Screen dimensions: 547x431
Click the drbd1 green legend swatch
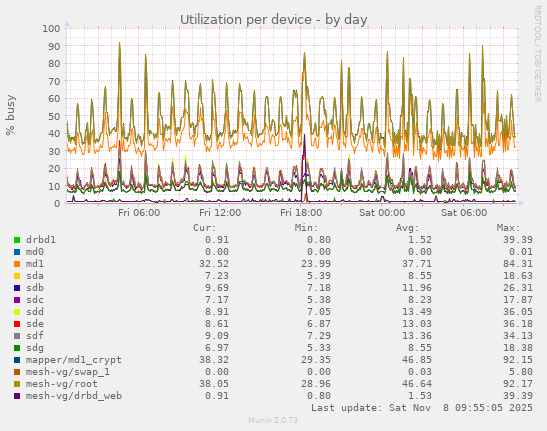coord(17,240)
